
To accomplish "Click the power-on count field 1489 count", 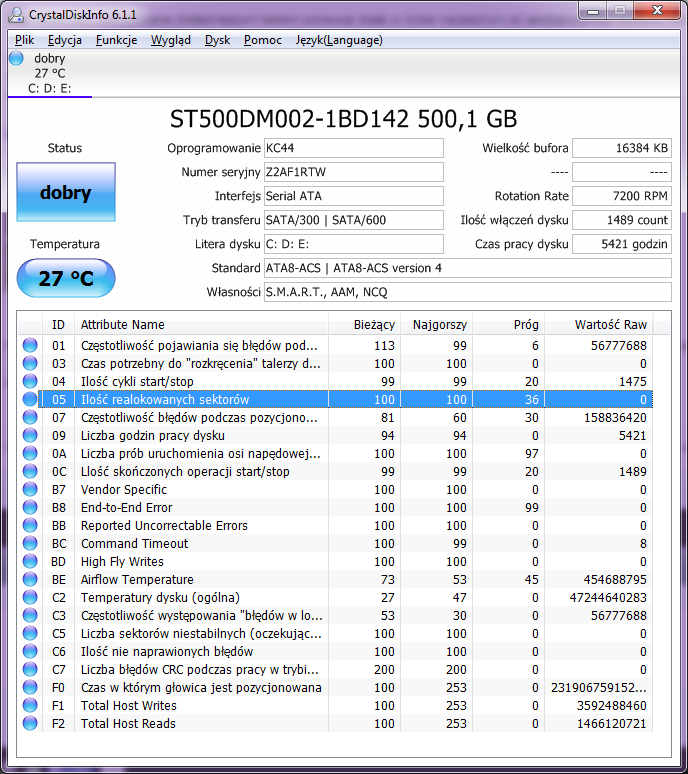I will click(622, 220).
